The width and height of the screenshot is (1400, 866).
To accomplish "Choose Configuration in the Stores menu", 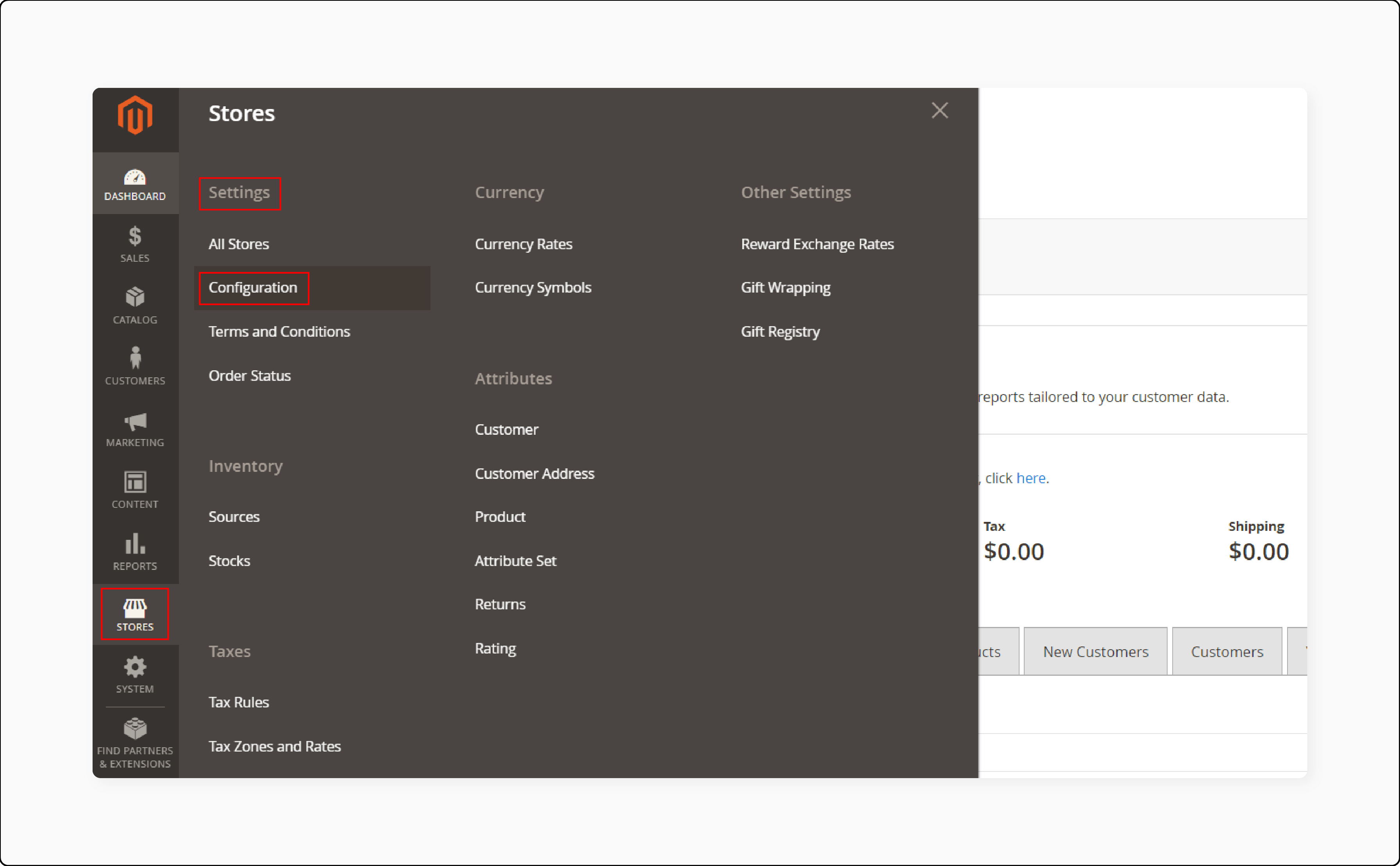I will 253,287.
